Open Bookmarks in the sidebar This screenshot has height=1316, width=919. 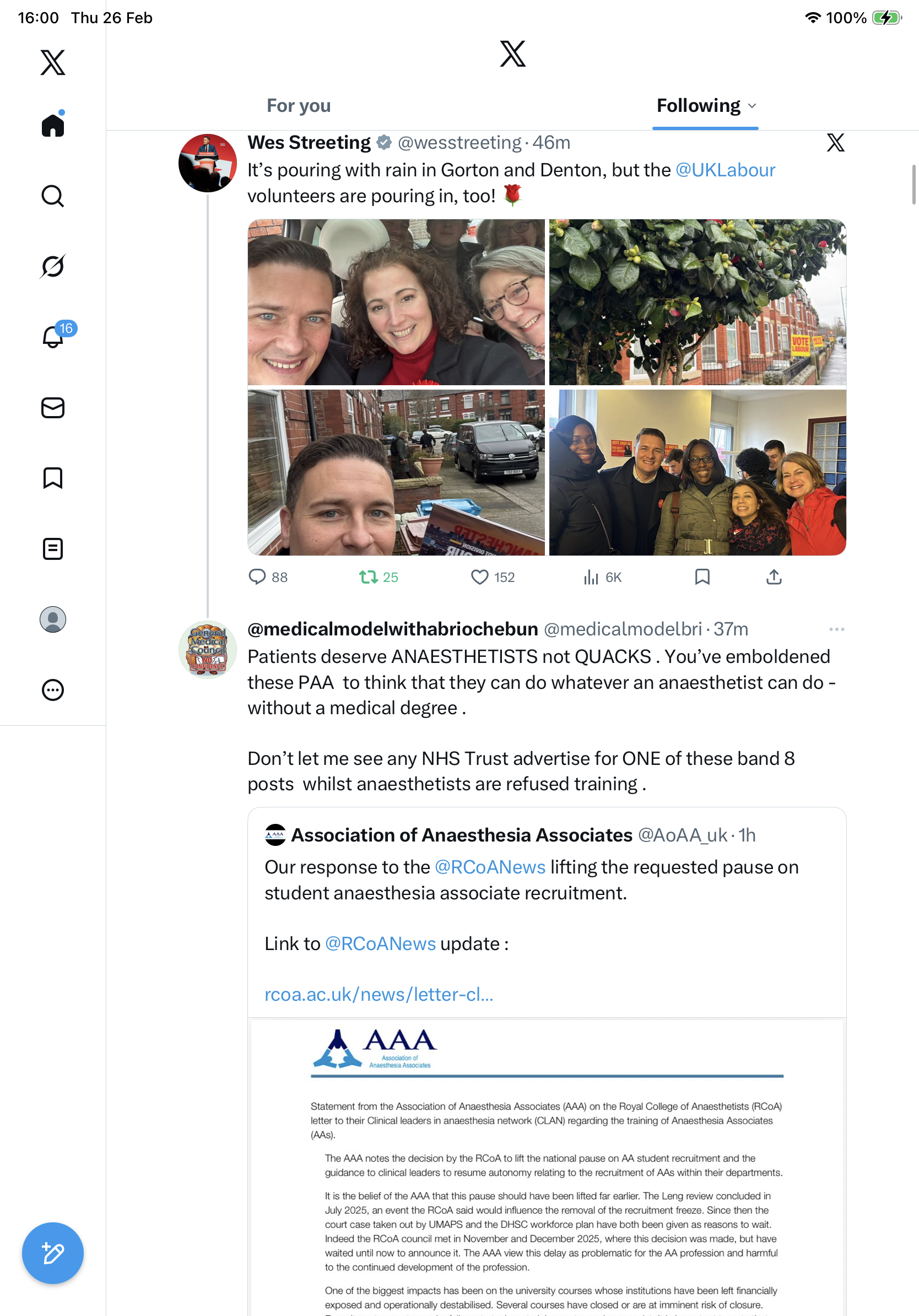click(53, 478)
